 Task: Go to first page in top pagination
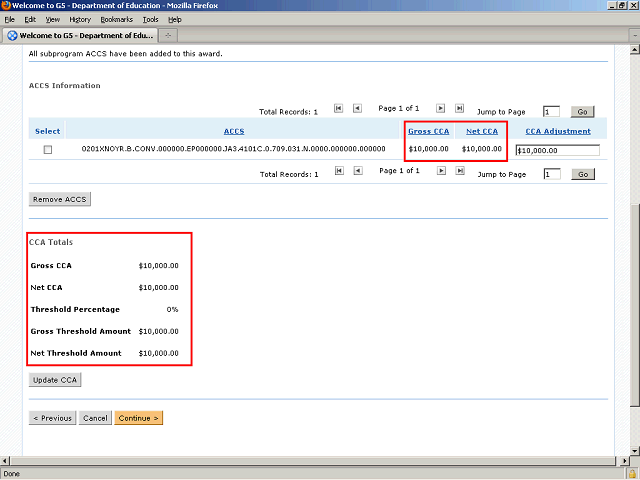coord(339,108)
